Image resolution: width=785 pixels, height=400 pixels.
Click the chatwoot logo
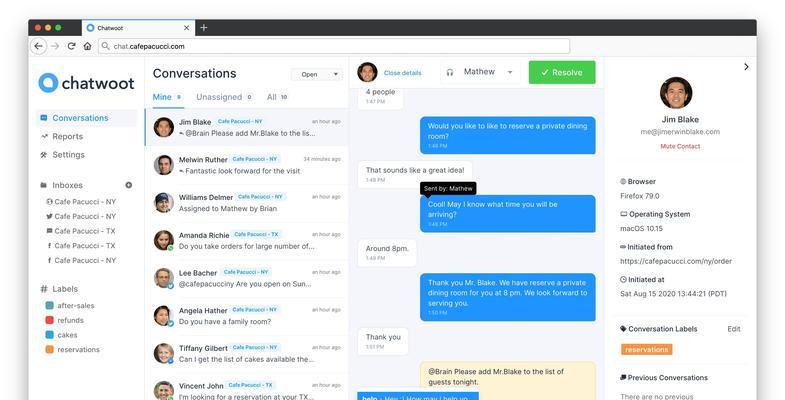click(x=86, y=83)
